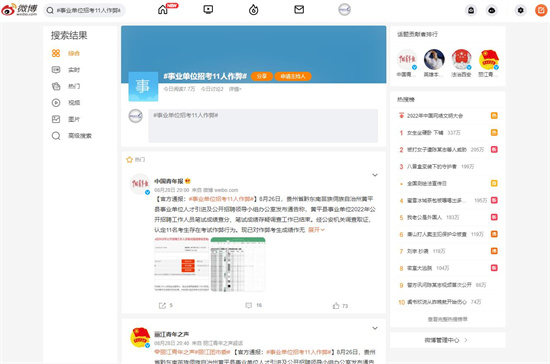Open the 丽江青年之声 post avatar
Image resolution: width=550 pixels, height=364 pixels.
pyautogui.click(x=140, y=337)
